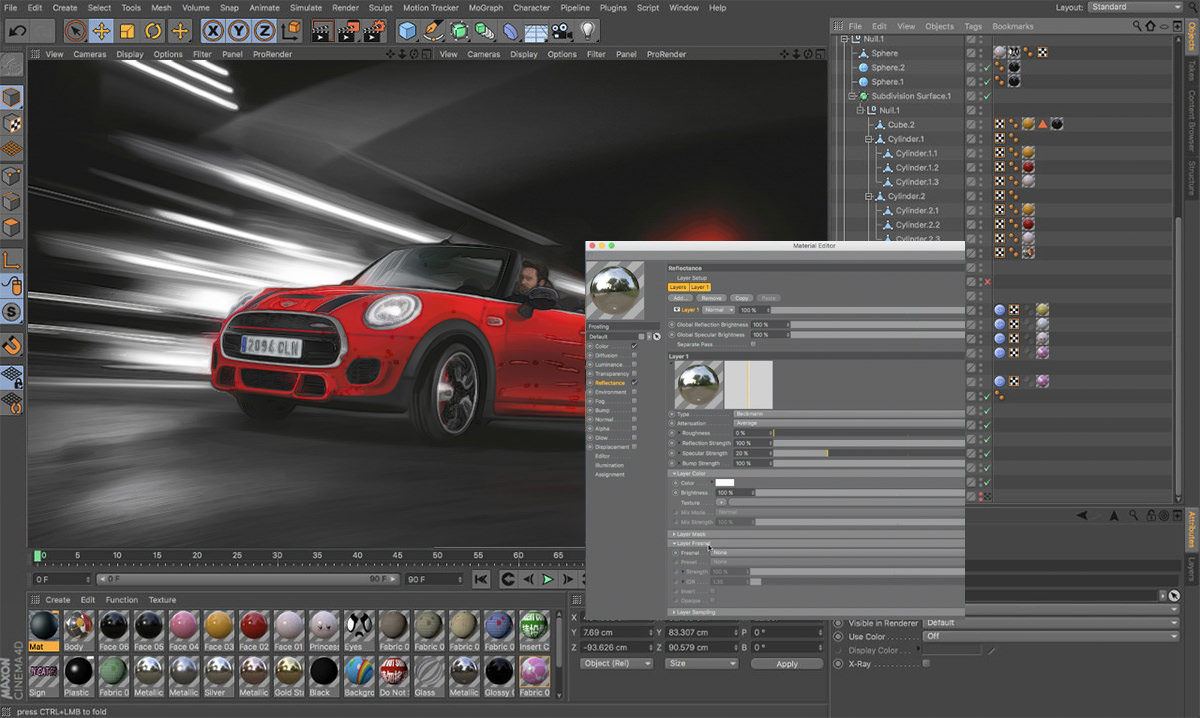Click the Light bulb icon
The width and height of the screenshot is (1200, 718).
(589, 31)
